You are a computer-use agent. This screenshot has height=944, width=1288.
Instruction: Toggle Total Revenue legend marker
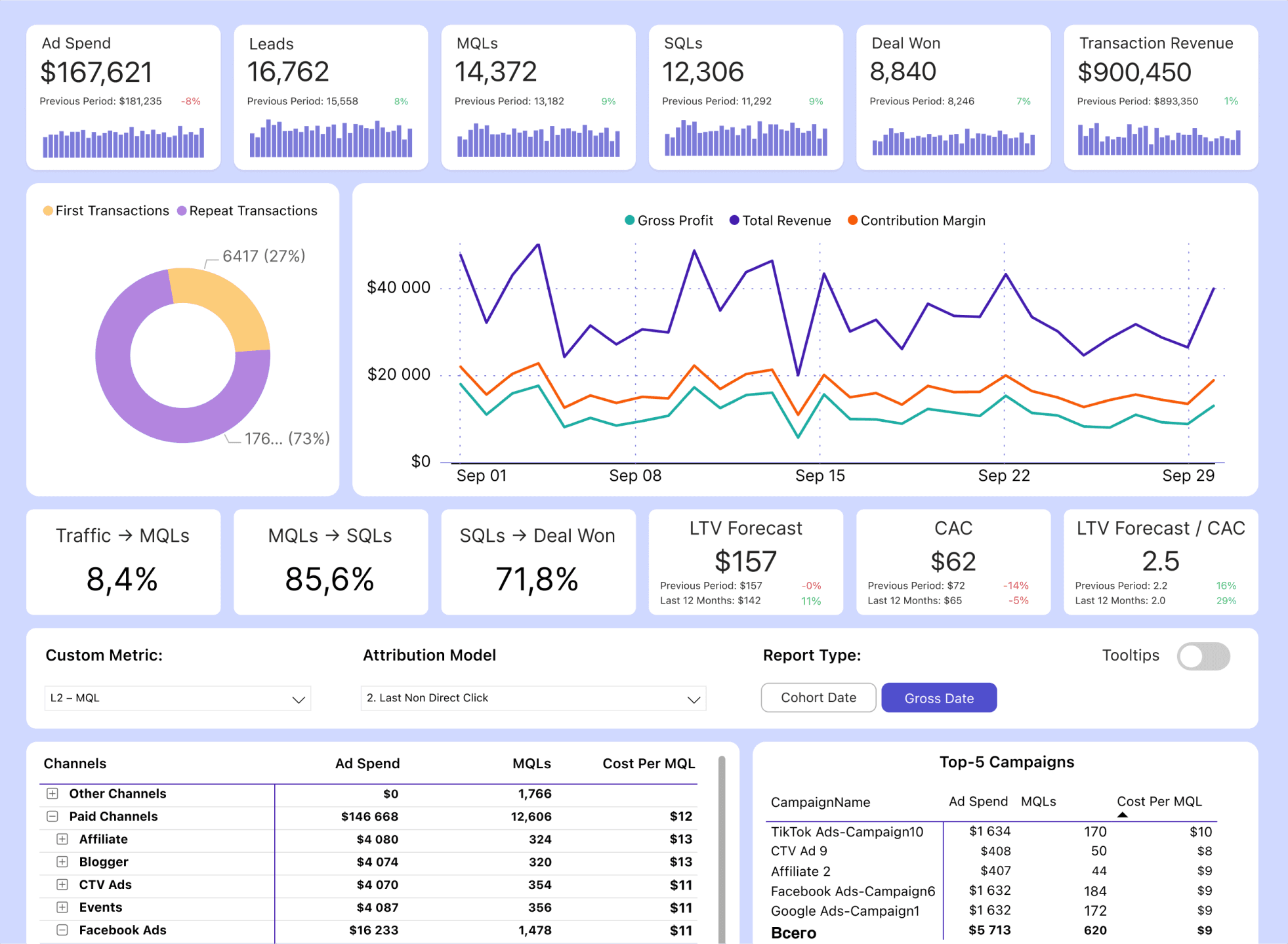coord(735,220)
